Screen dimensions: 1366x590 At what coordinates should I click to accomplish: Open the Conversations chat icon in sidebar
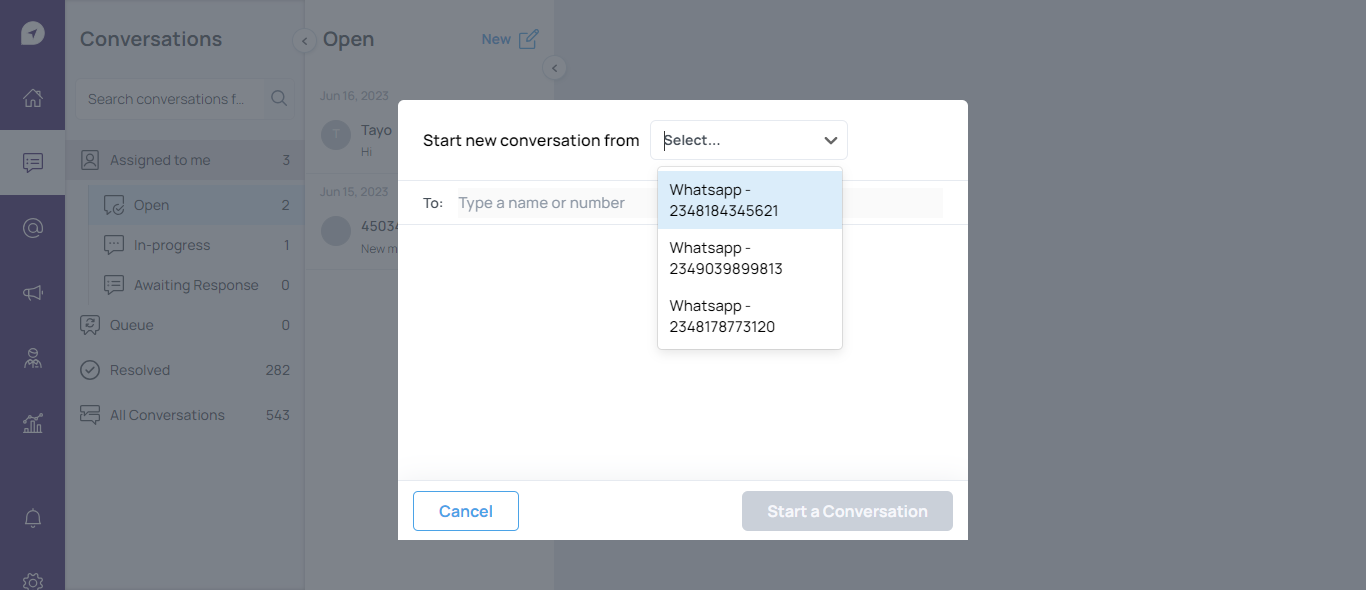pyautogui.click(x=33, y=162)
